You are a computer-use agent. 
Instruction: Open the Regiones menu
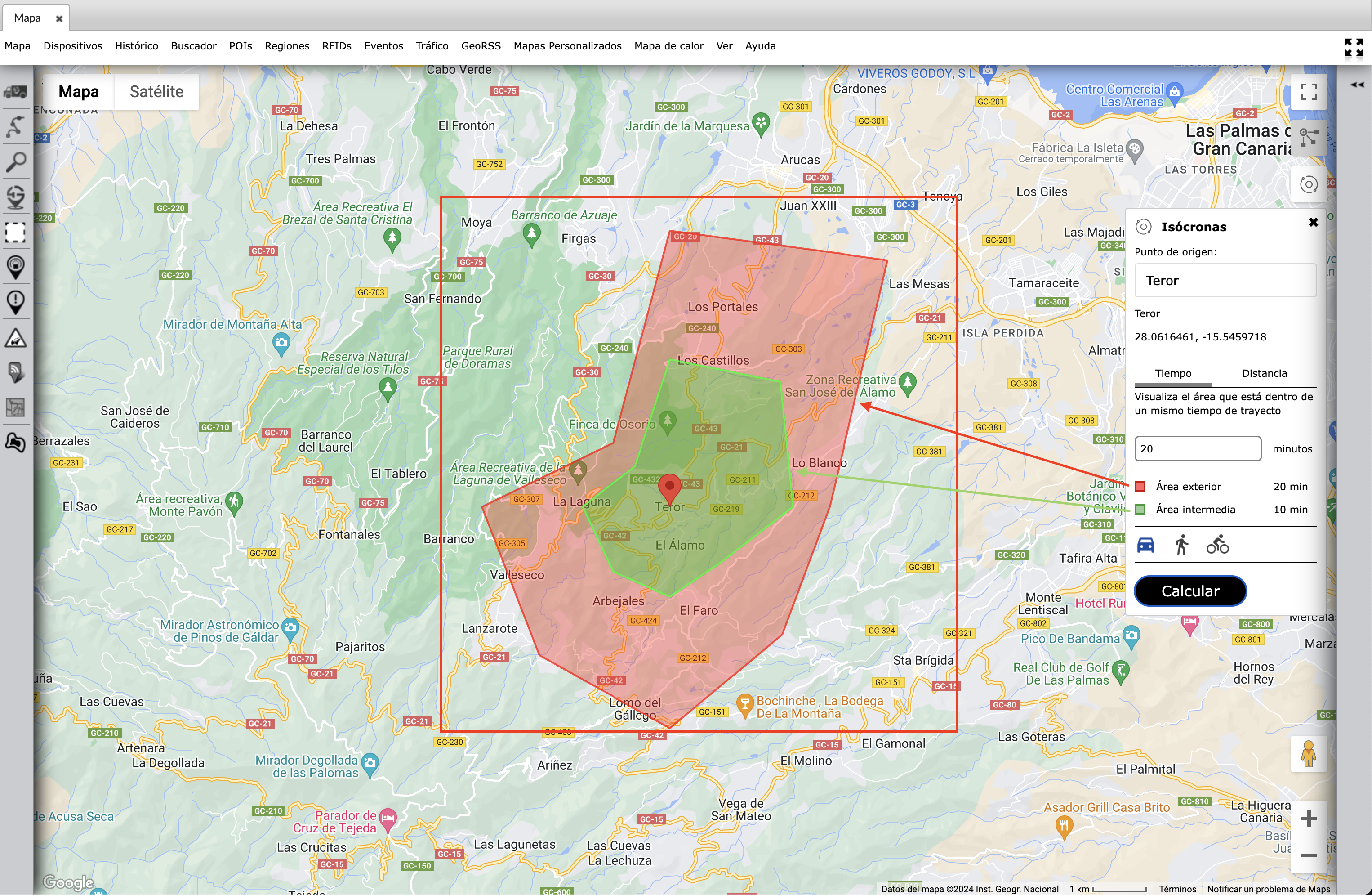[x=286, y=46]
